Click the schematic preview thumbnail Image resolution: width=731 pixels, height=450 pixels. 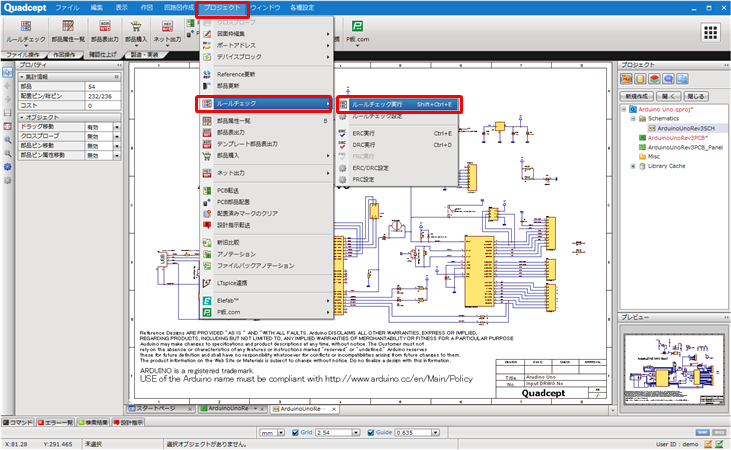tap(672, 370)
